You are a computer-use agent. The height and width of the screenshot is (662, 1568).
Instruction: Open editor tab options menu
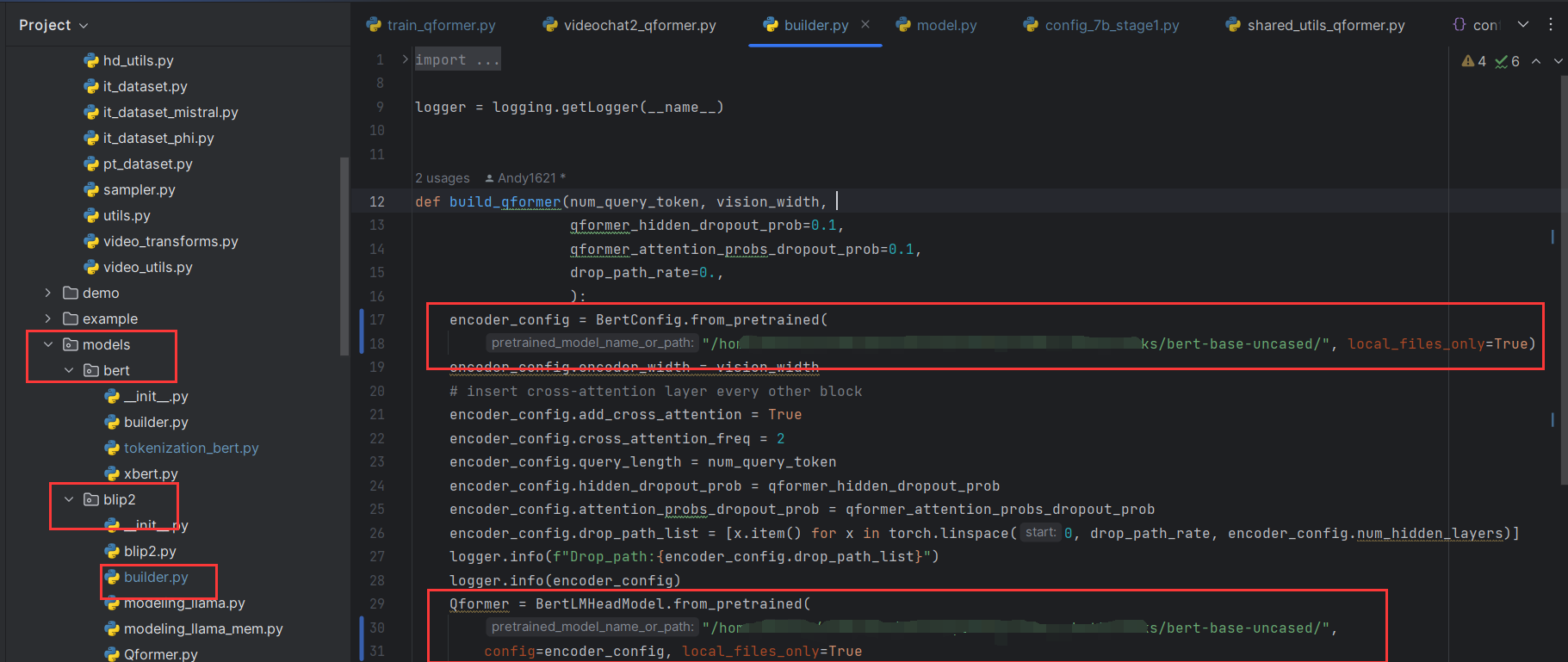(1551, 24)
